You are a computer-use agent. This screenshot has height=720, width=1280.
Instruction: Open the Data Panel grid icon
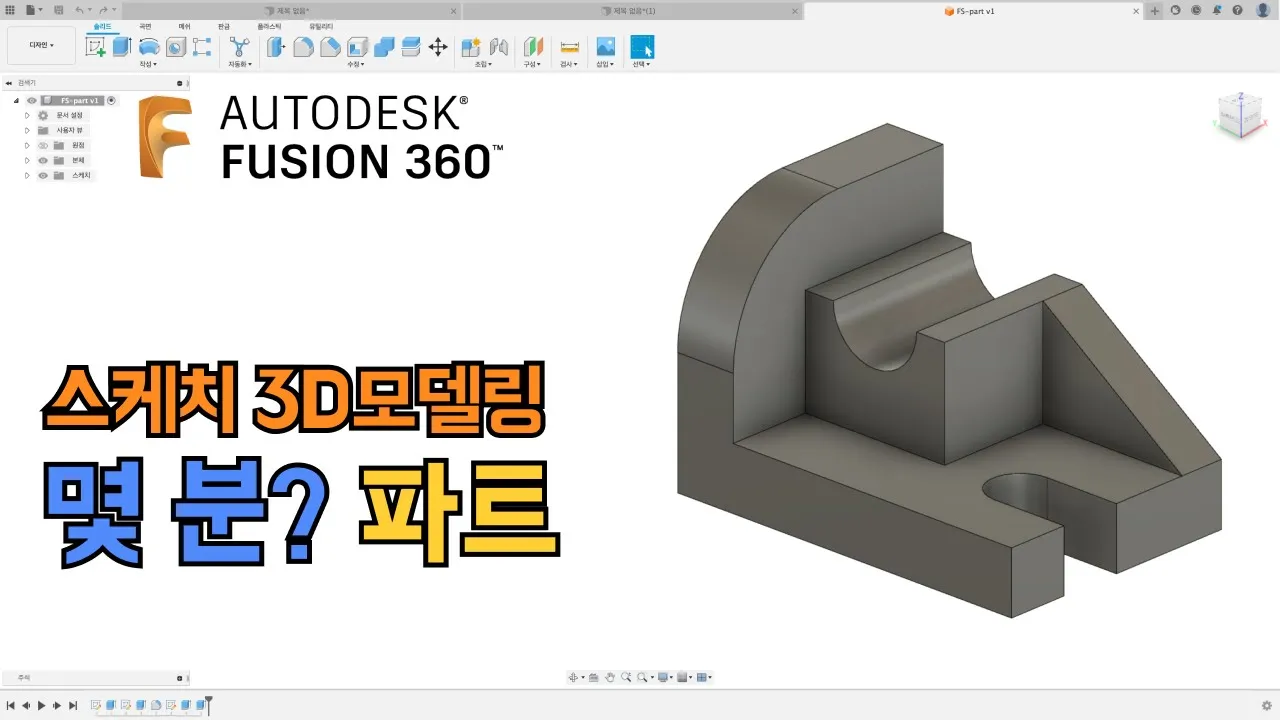(x=10, y=10)
